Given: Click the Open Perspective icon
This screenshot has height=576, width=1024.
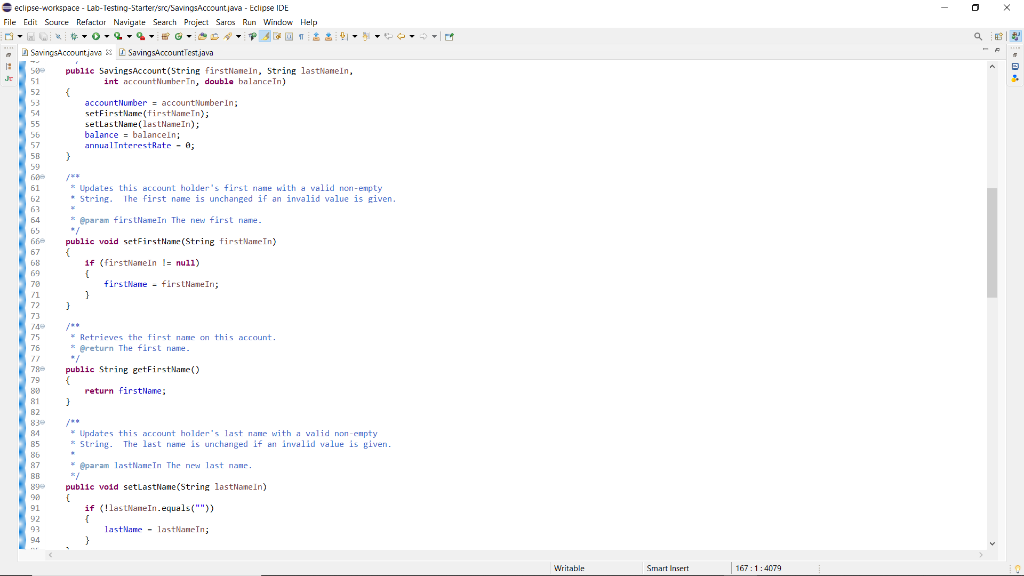Looking at the screenshot, I should point(999,37).
